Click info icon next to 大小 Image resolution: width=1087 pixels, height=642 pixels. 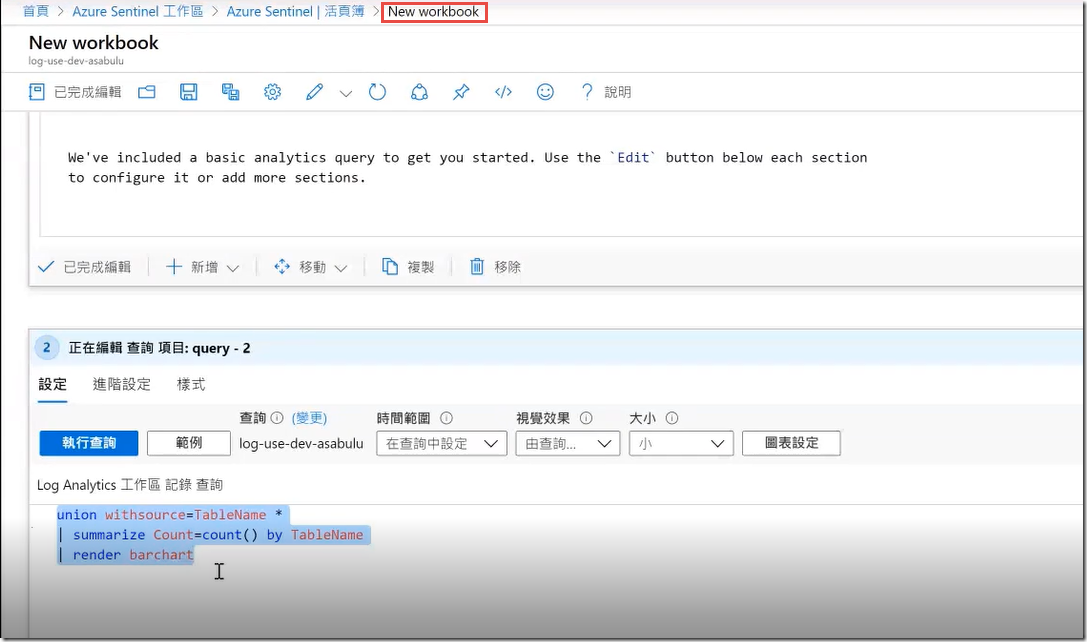pyautogui.click(x=672, y=418)
